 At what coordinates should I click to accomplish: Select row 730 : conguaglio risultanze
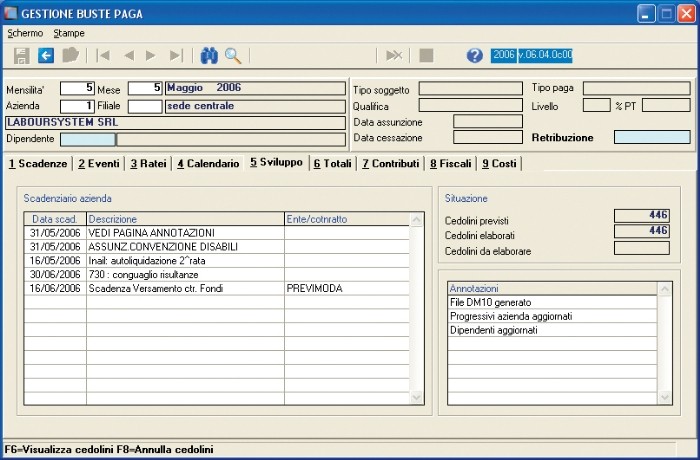217,274
